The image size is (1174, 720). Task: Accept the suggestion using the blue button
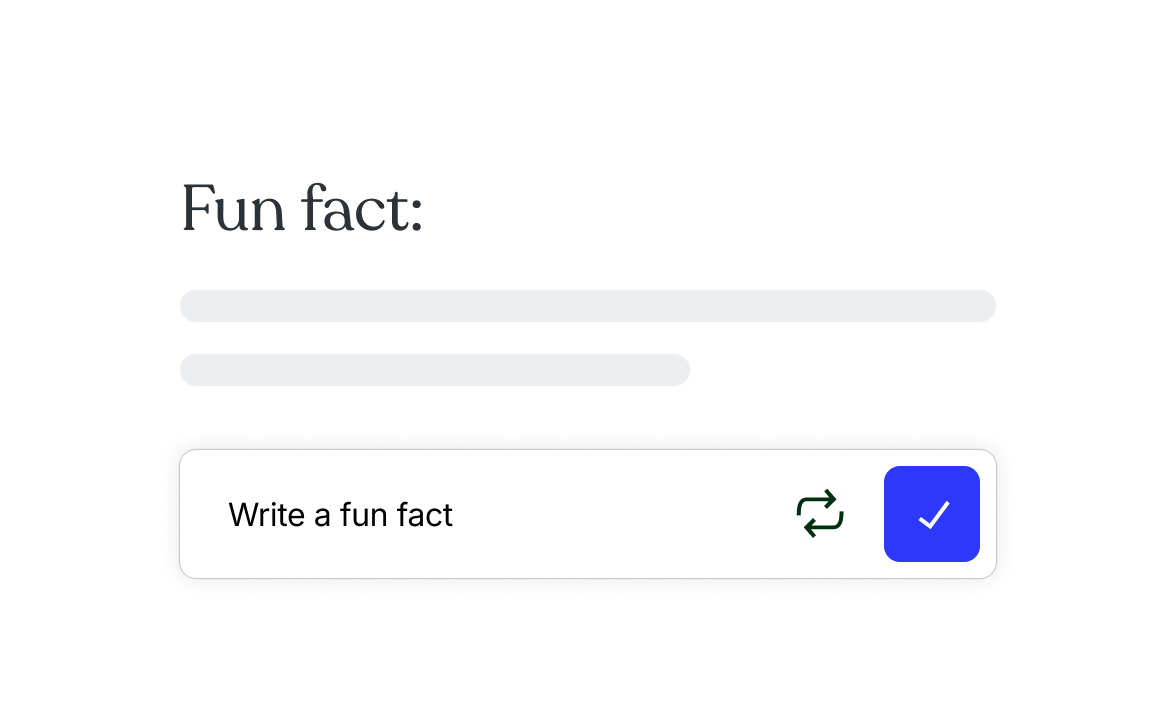[x=932, y=514]
